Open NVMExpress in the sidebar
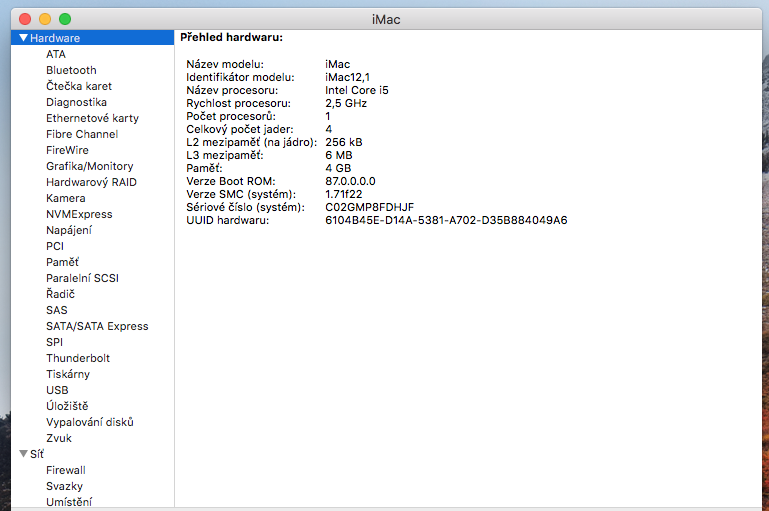Viewport: 769px width, 511px height. [x=79, y=214]
